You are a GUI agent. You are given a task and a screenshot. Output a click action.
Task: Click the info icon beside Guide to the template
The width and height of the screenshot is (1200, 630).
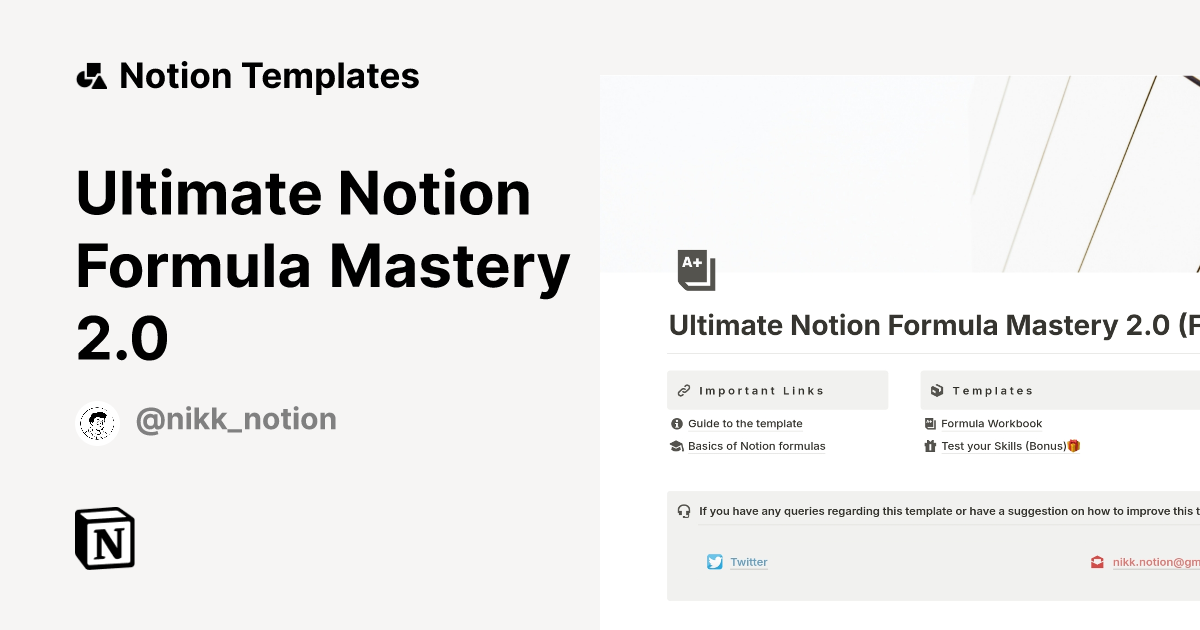677,423
